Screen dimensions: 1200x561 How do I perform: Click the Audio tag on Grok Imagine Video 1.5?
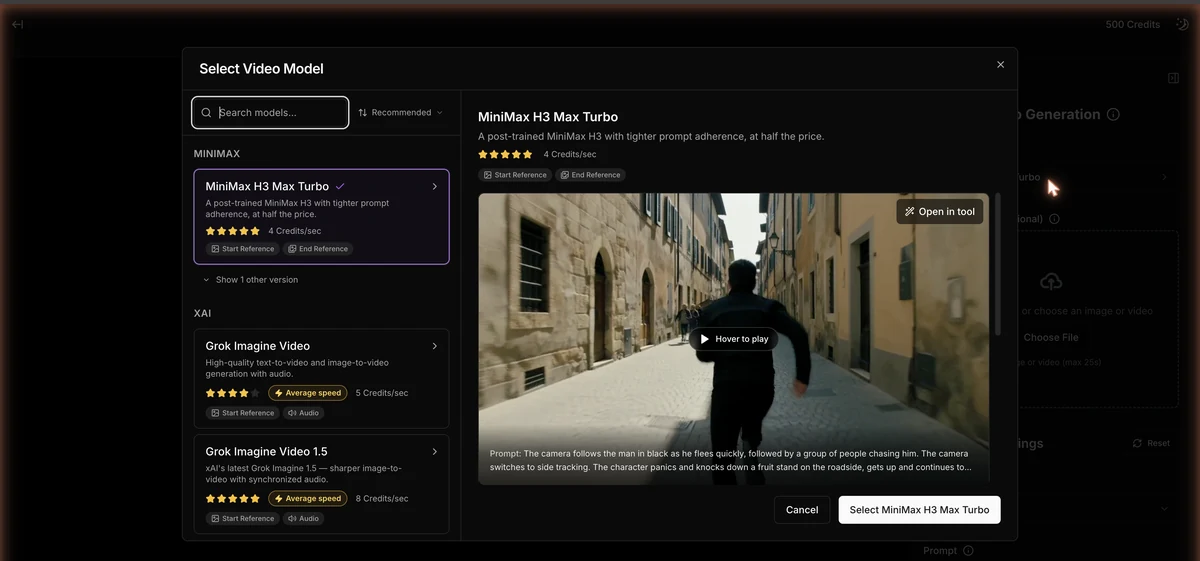[303, 519]
